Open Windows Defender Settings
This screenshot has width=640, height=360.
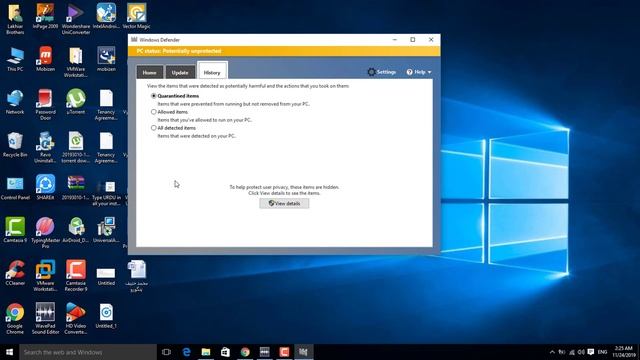coord(382,72)
